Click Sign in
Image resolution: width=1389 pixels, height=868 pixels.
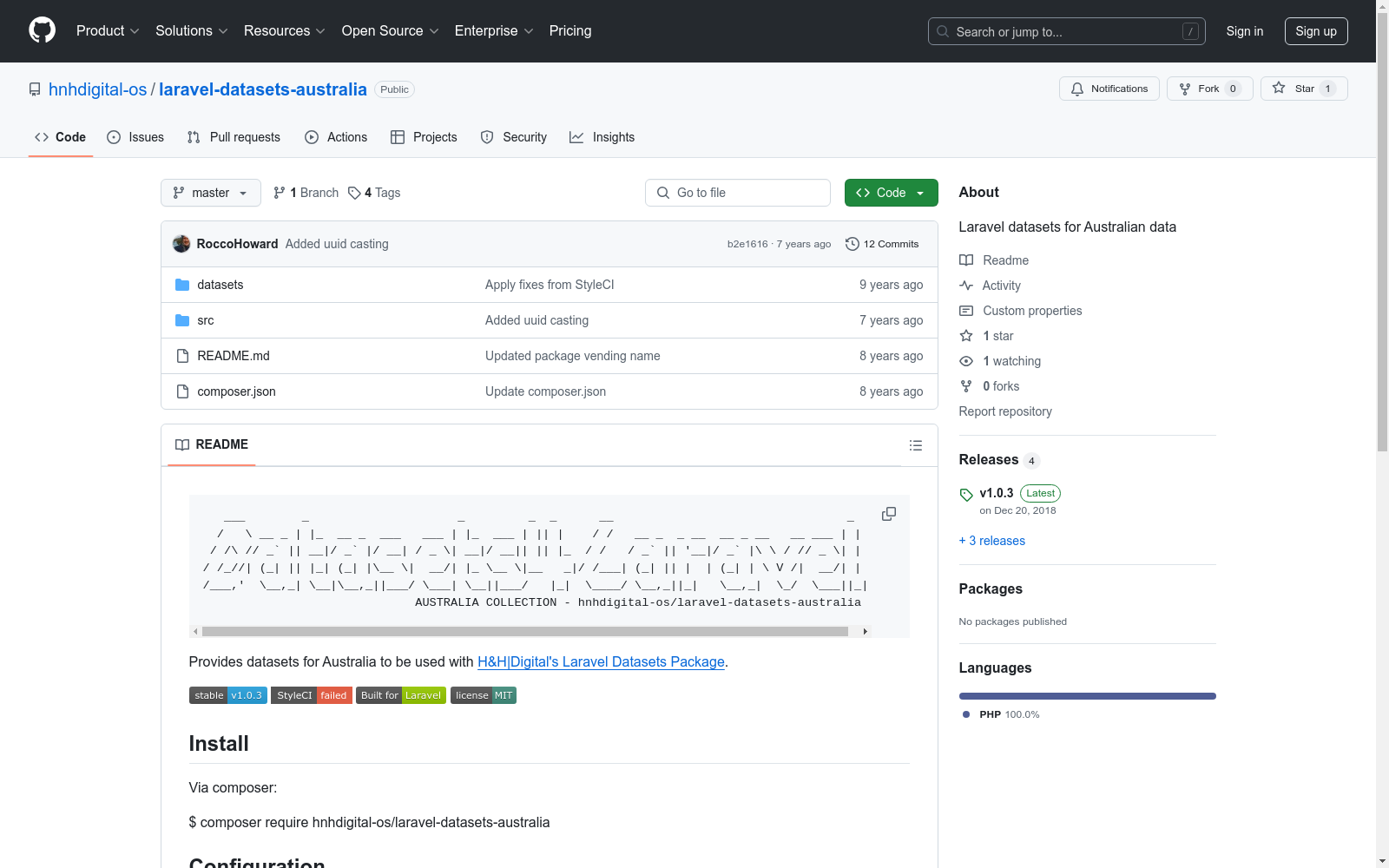(x=1245, y=31)
